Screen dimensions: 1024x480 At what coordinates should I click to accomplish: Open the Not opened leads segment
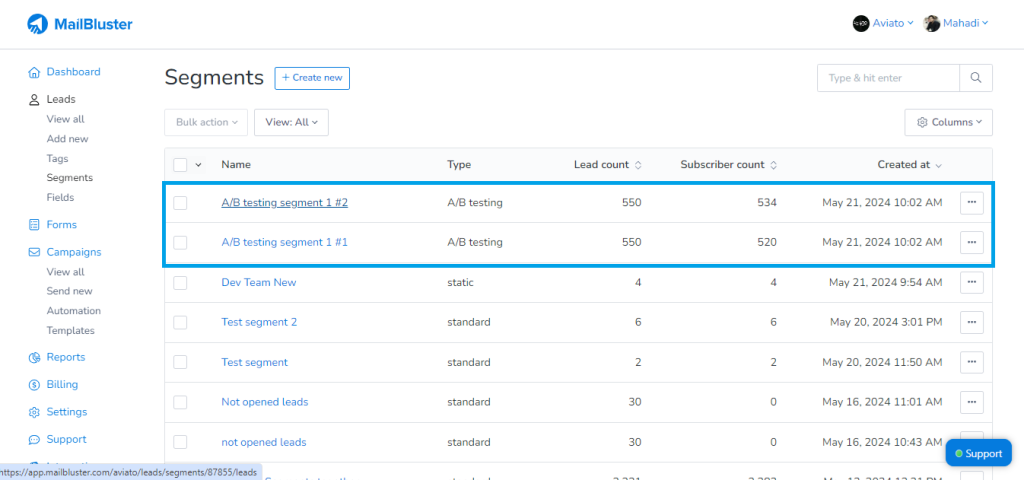coord(264,402)
